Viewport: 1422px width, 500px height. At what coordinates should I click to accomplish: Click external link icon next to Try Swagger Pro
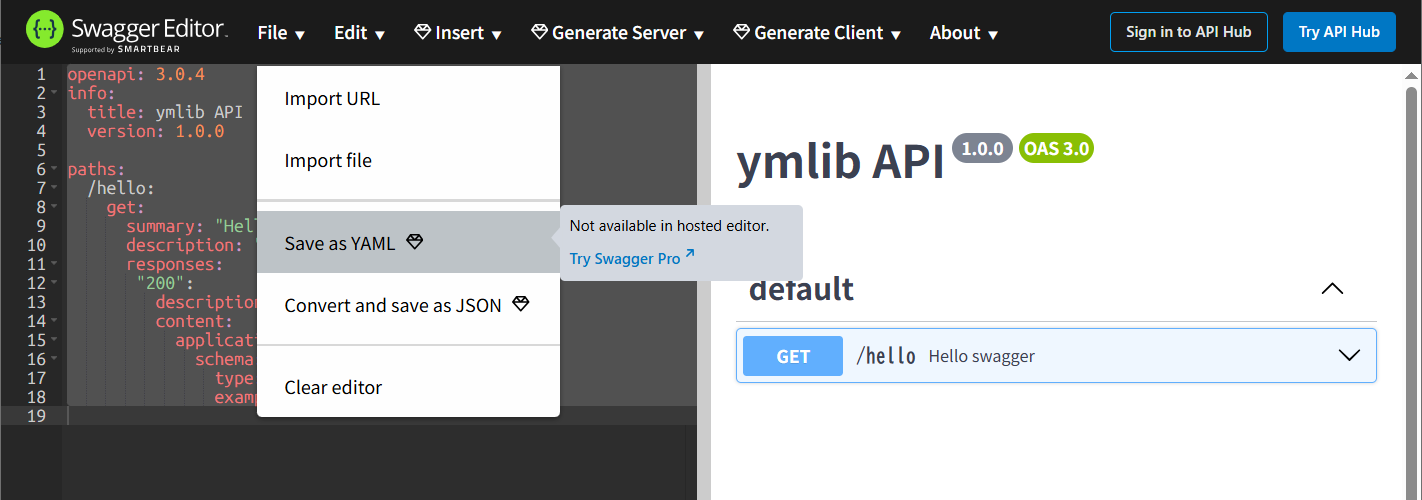click(x=690, y=257)
